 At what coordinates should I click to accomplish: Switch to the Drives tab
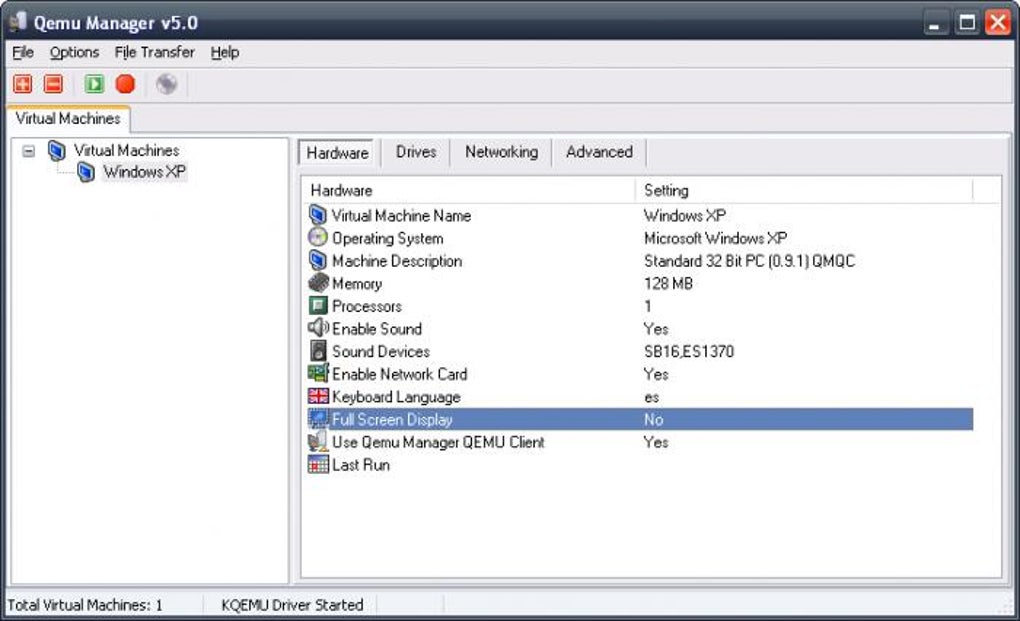[416, 152]
